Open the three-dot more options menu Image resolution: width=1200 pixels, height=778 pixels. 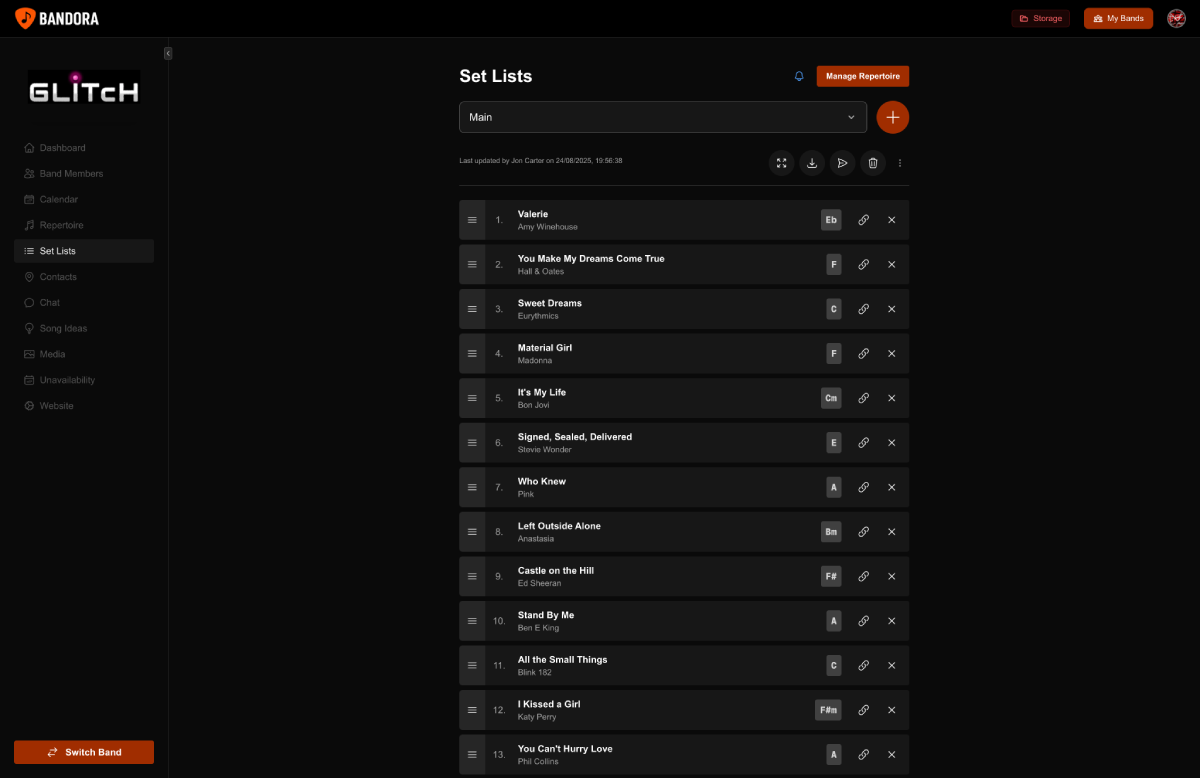pyautogui.click(x=899, y=162)
